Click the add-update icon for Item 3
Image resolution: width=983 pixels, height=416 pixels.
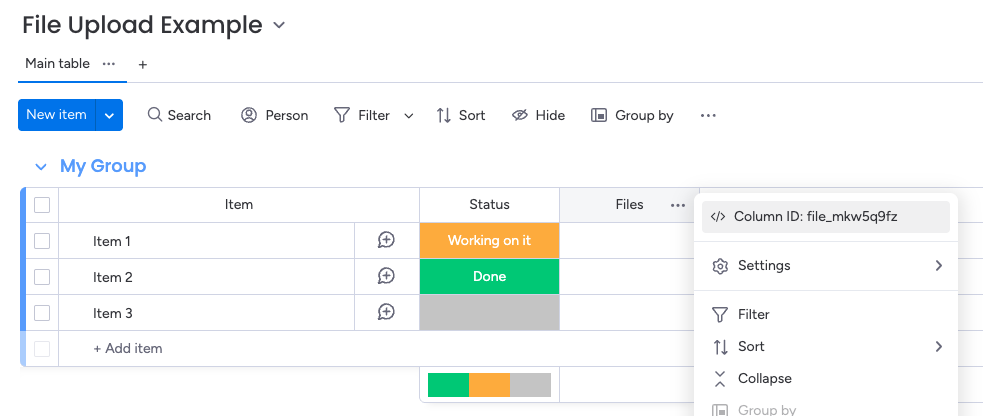386,312
